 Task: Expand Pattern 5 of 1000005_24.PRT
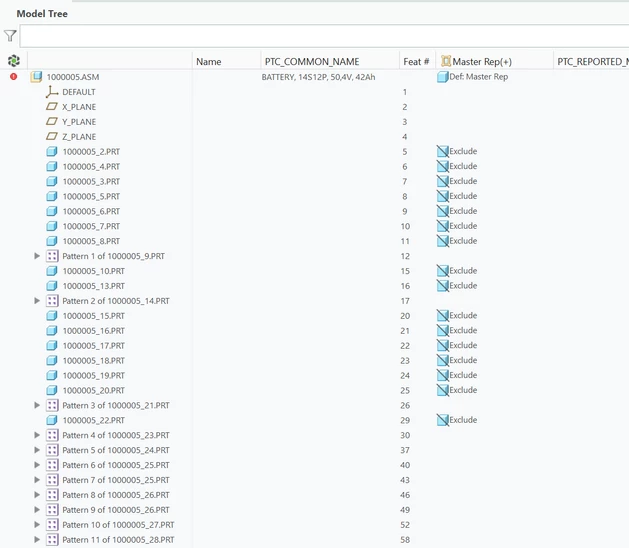click(37, 450)
